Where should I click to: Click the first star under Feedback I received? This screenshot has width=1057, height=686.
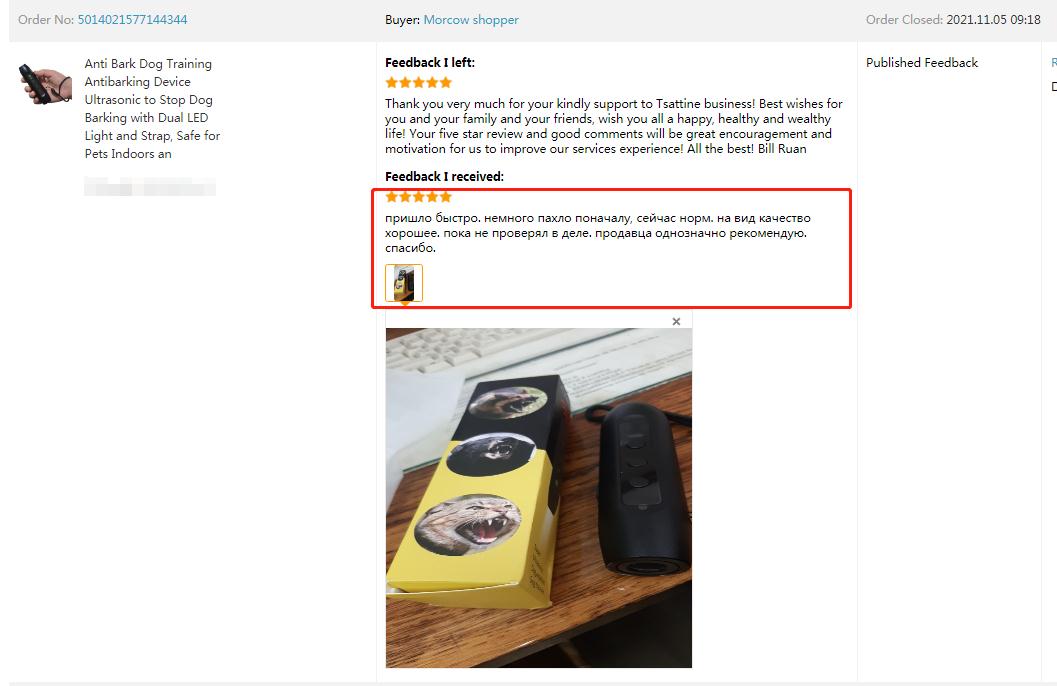[x=392, y=197]
